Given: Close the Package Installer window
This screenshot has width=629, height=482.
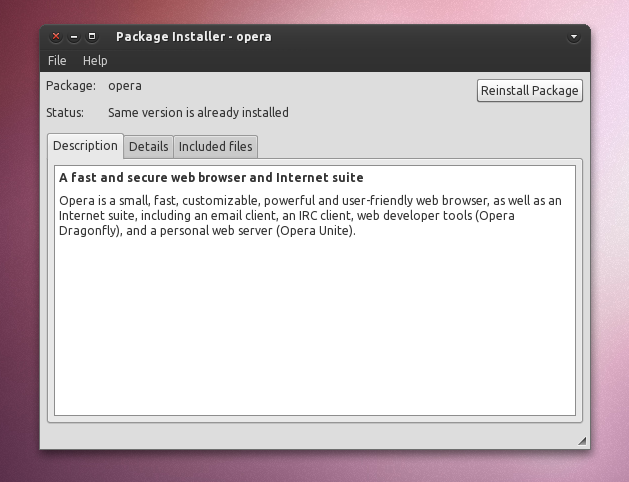Looking at the screenshot, I should click(x=56, y=36).
